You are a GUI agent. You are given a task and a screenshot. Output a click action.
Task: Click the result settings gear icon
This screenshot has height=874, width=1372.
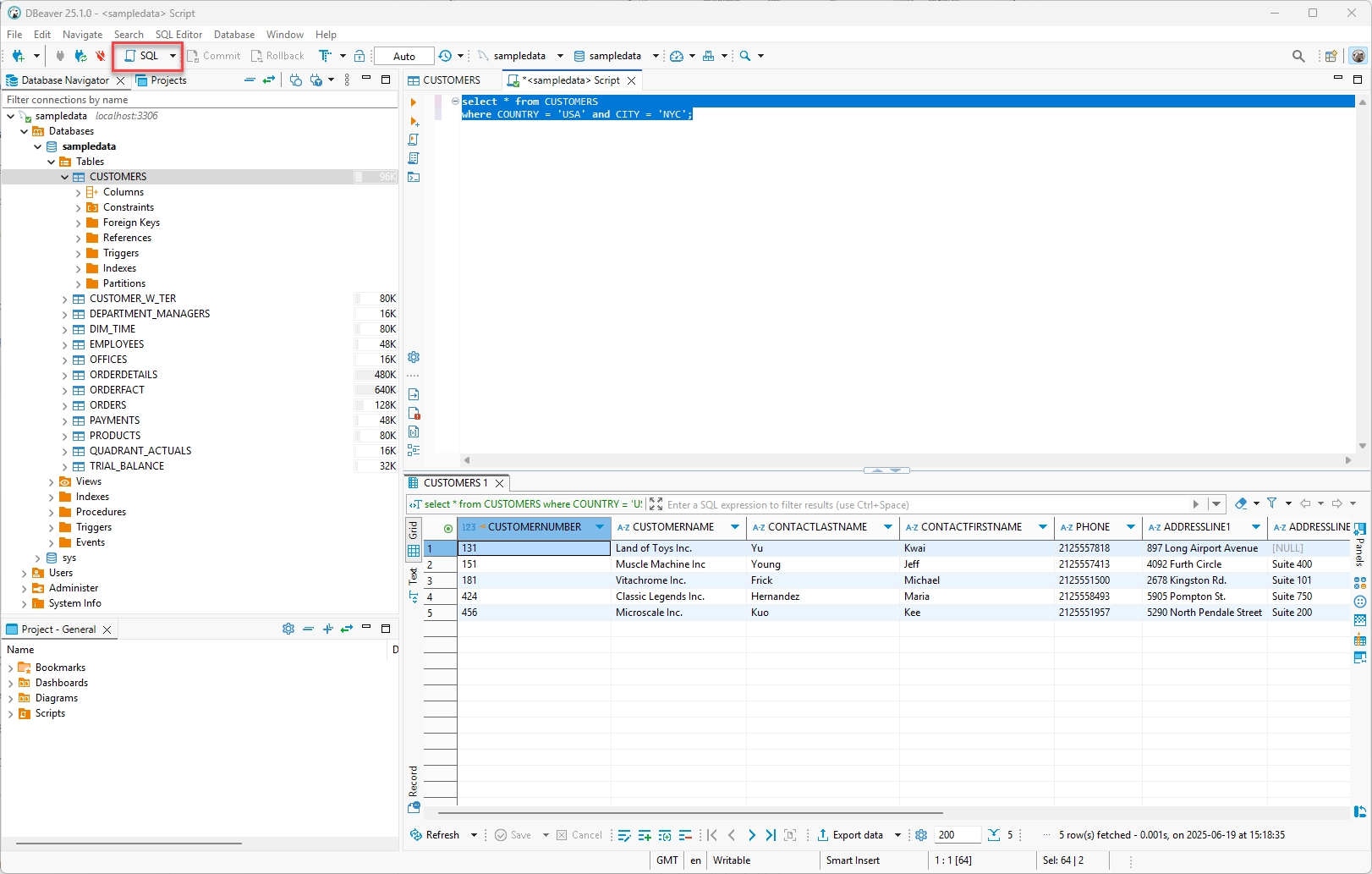[x=921, y=835]
